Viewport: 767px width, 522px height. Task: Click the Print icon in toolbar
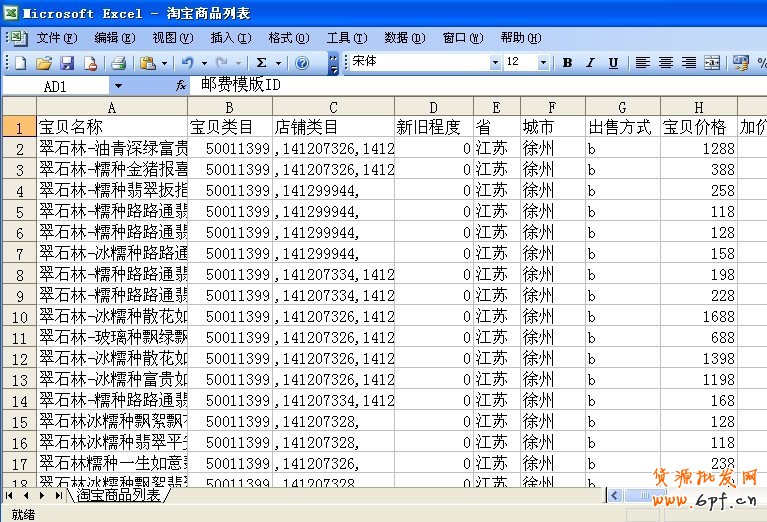pyautogui.click(x=118, y=63)
